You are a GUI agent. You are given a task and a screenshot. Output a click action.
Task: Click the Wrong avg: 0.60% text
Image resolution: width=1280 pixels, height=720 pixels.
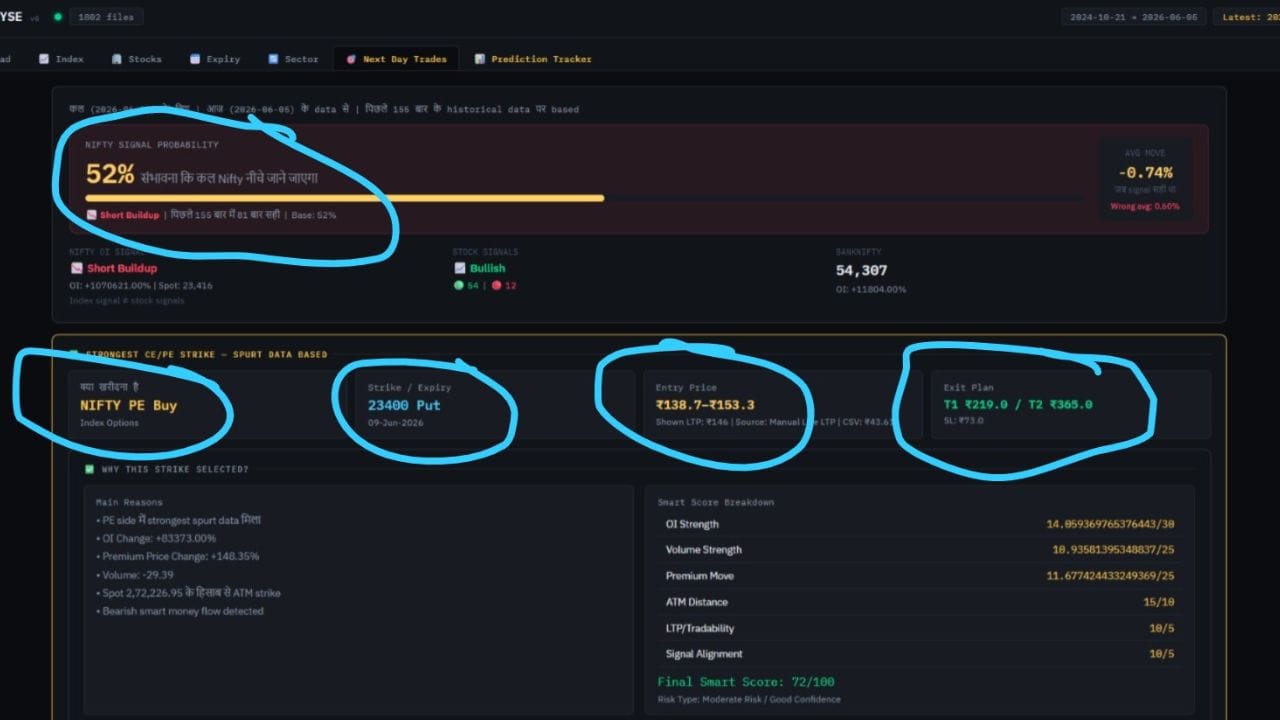1145,207
